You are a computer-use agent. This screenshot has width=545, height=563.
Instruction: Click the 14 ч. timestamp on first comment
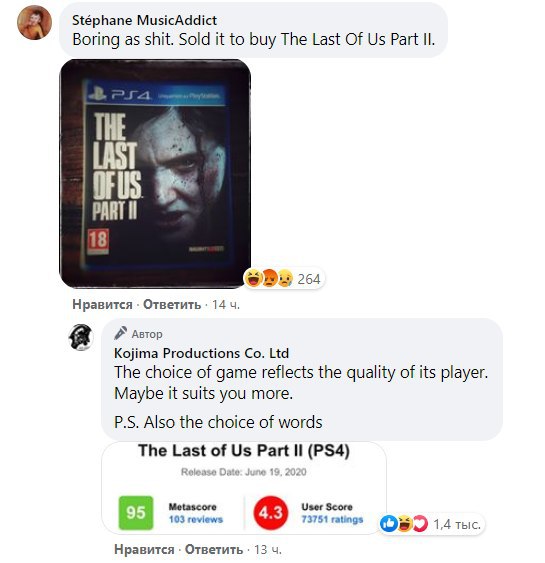226,304
